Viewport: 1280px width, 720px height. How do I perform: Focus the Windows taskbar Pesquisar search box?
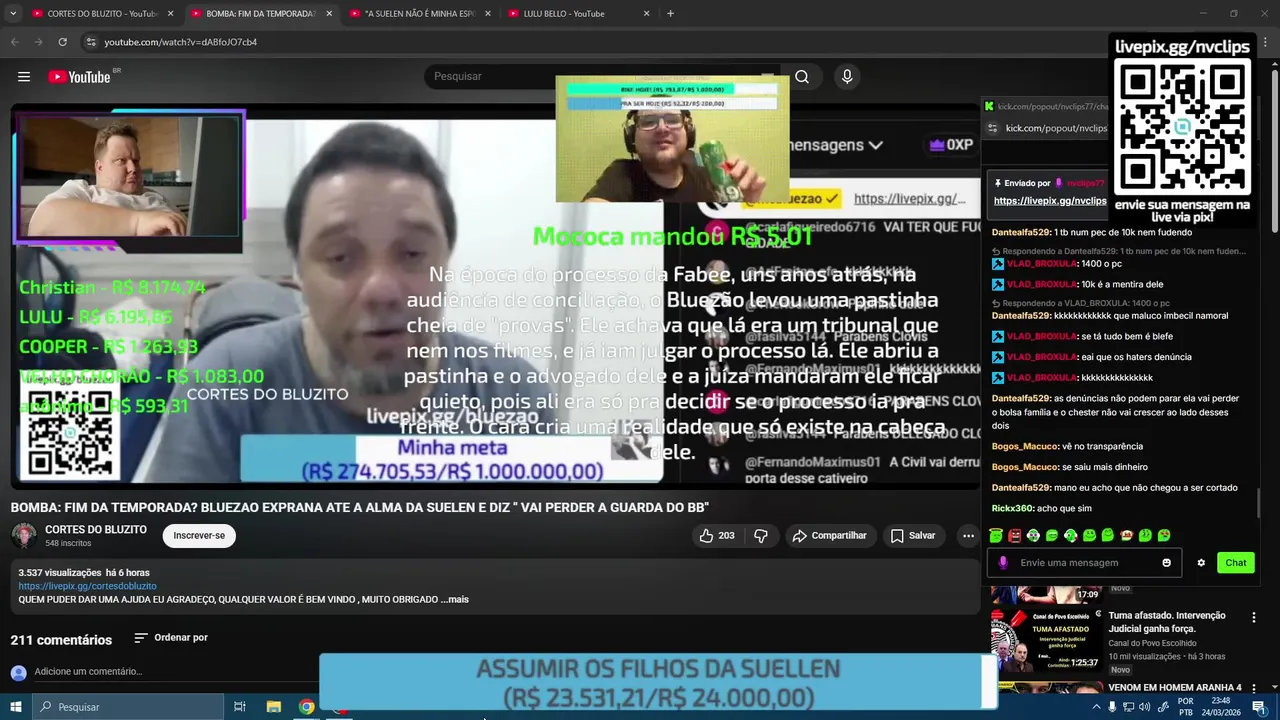[128, 707]
